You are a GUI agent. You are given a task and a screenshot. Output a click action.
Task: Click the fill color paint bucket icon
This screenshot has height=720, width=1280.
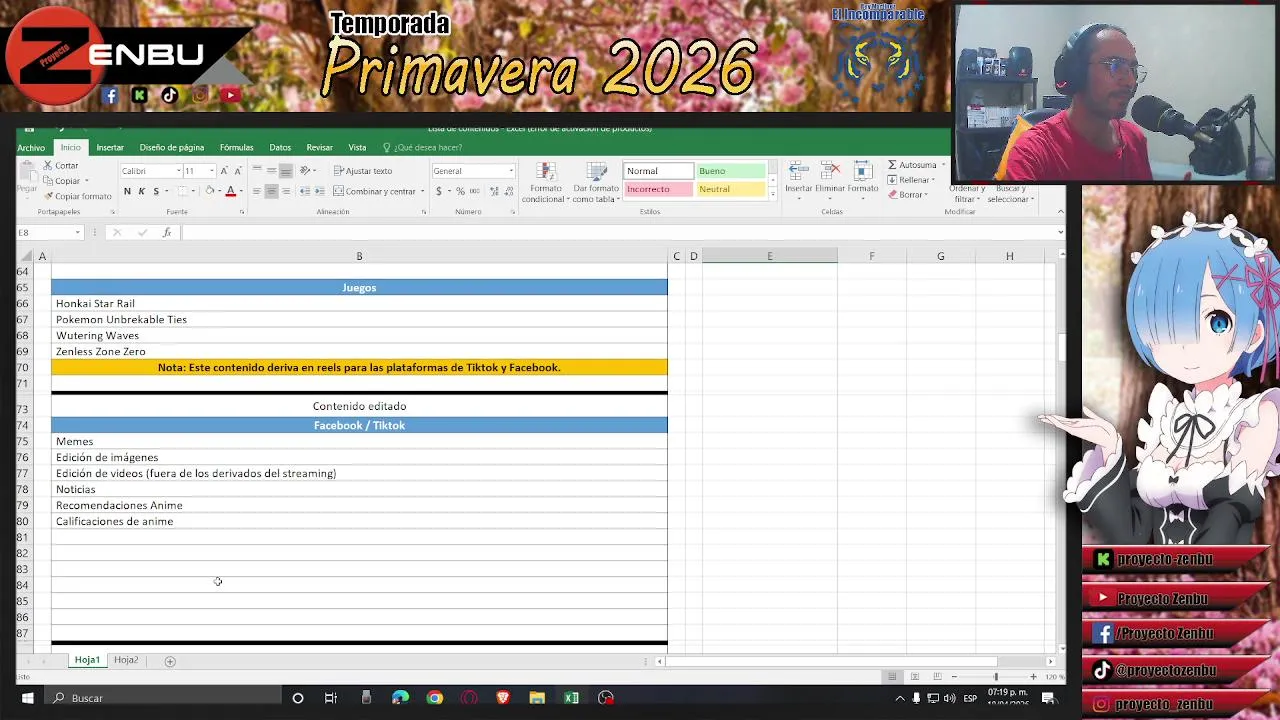click(x=209, y=191)
